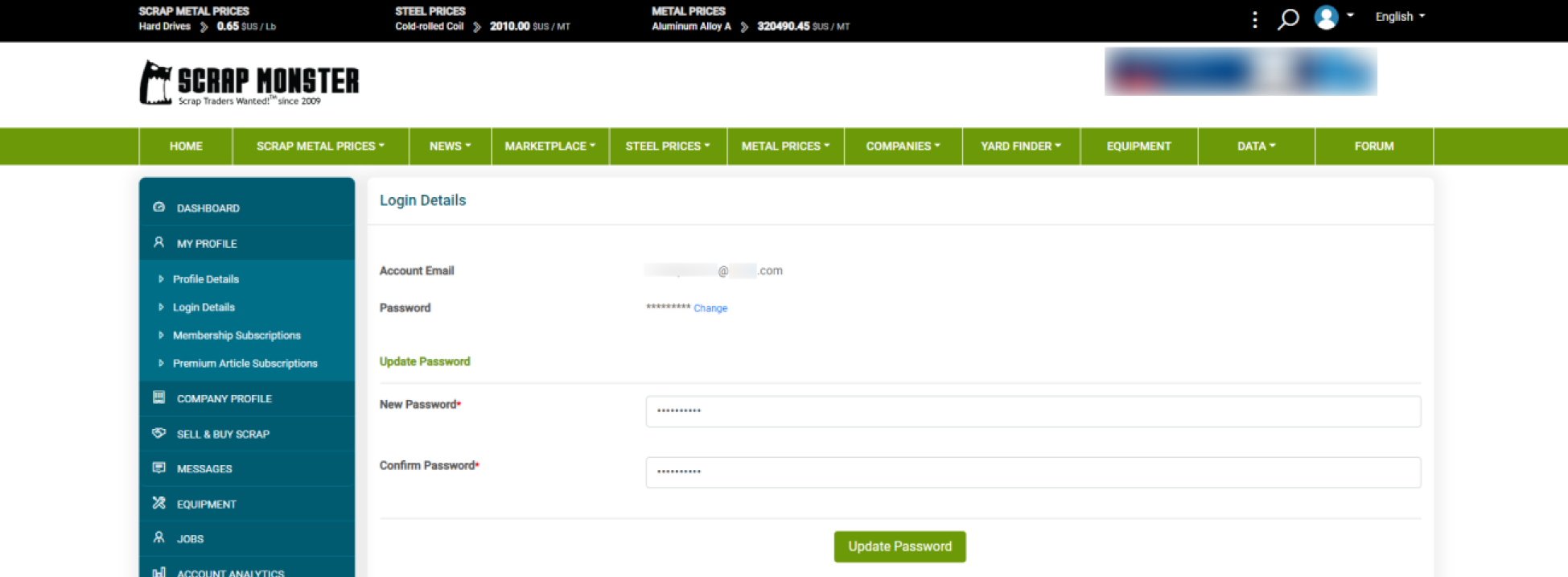Image resolution: width=1568 pixels, height=577 pixels.
Task: Open Dashboard from the sidebar
Action: pos(208,208)
